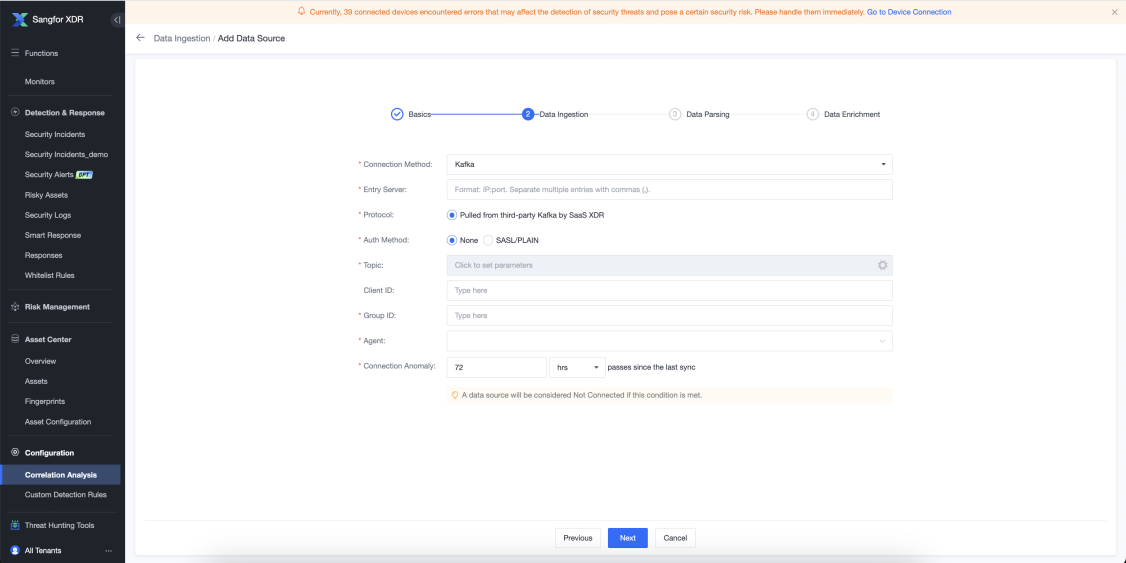Open Security Incidents_demo in the sidebar

coord(66,154)
